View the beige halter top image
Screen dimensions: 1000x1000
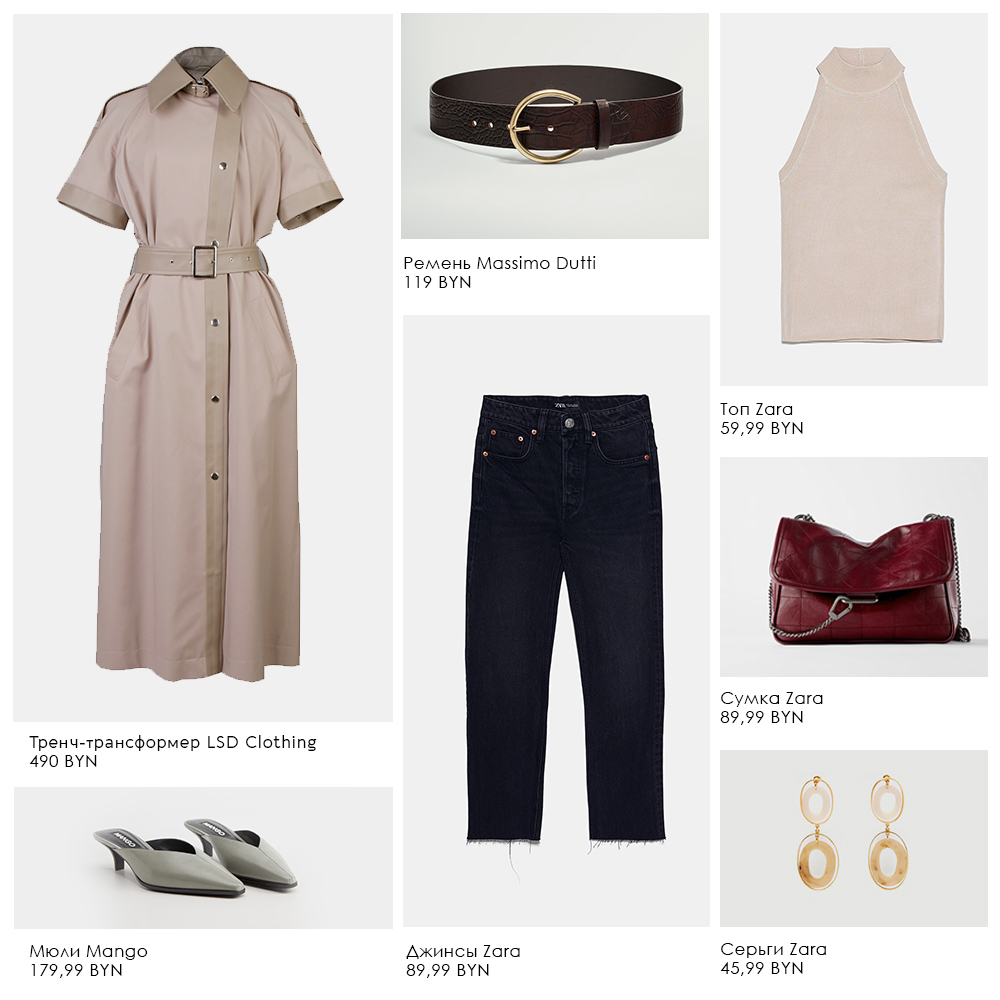pos(854,200)
